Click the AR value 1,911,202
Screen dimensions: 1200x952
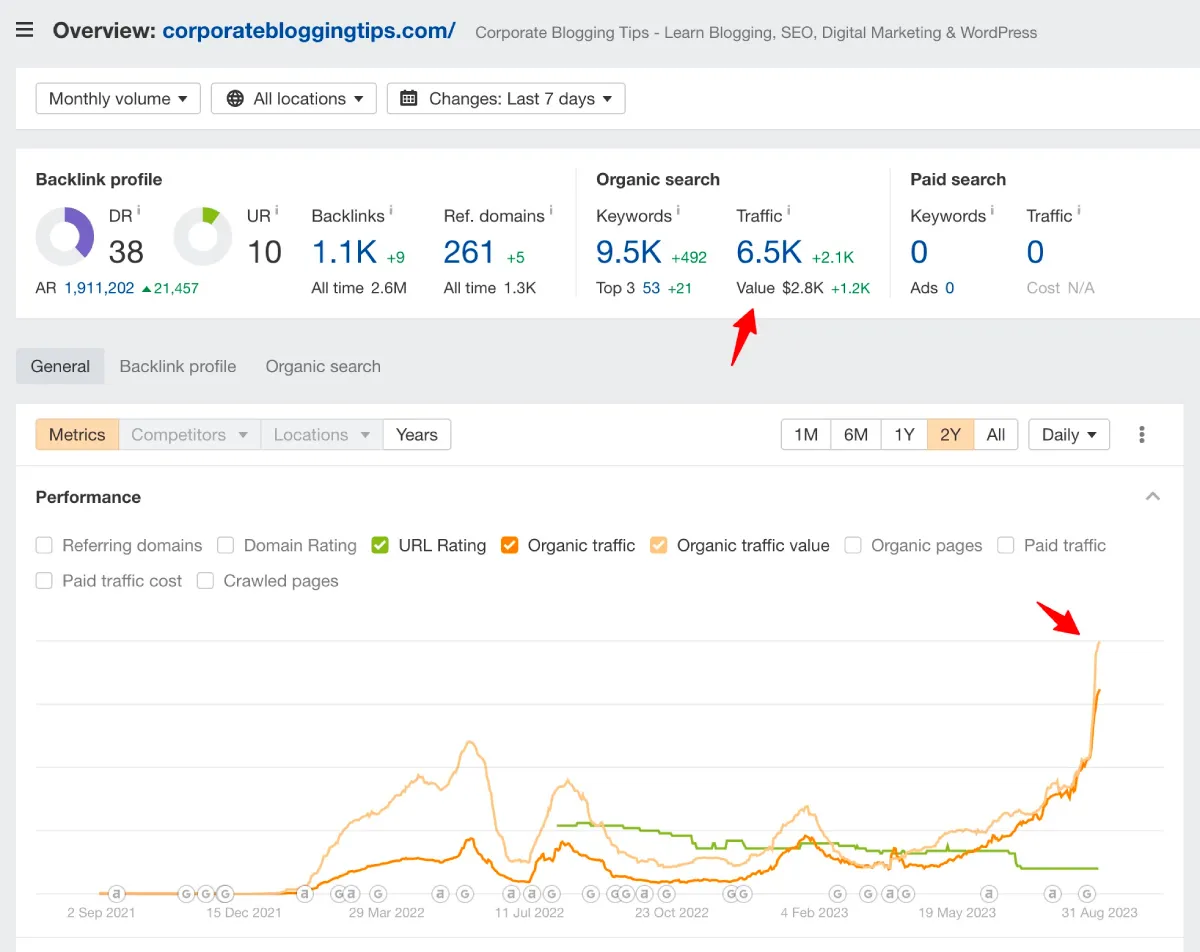click(x=99, y=288)
